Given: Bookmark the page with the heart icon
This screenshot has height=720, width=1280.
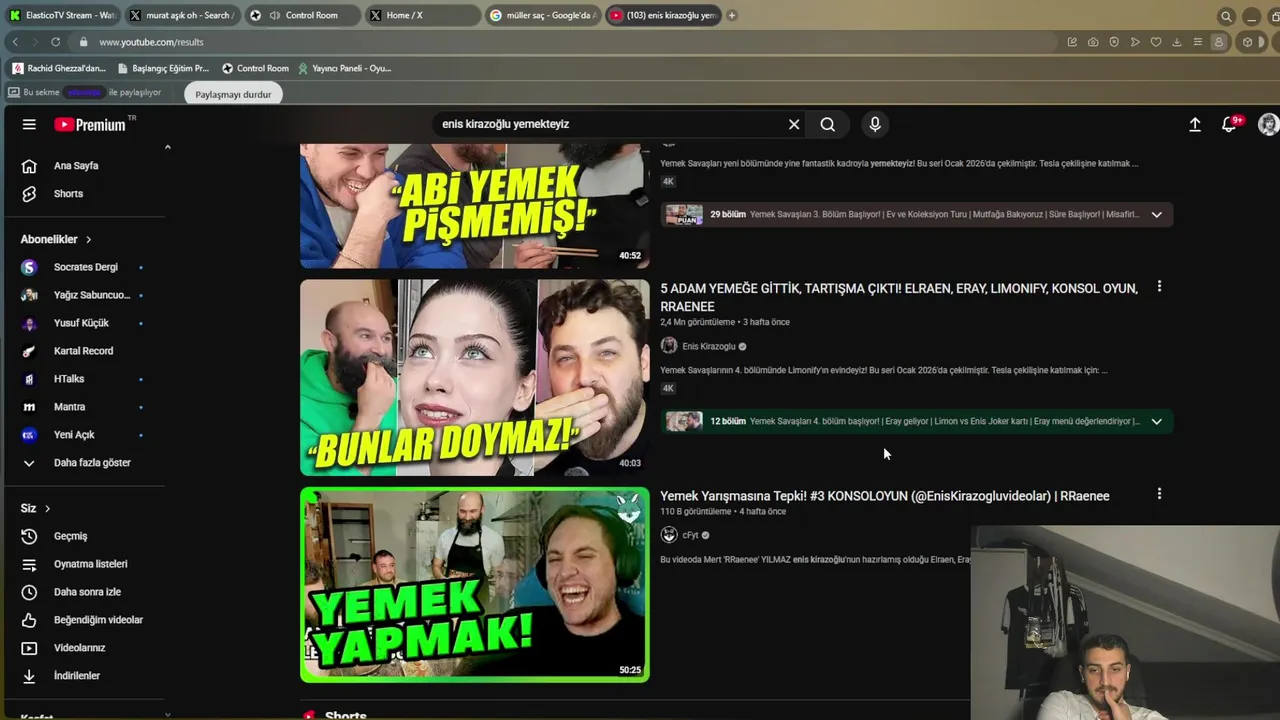Looking at the screenshot, I should coord(1156,42).
